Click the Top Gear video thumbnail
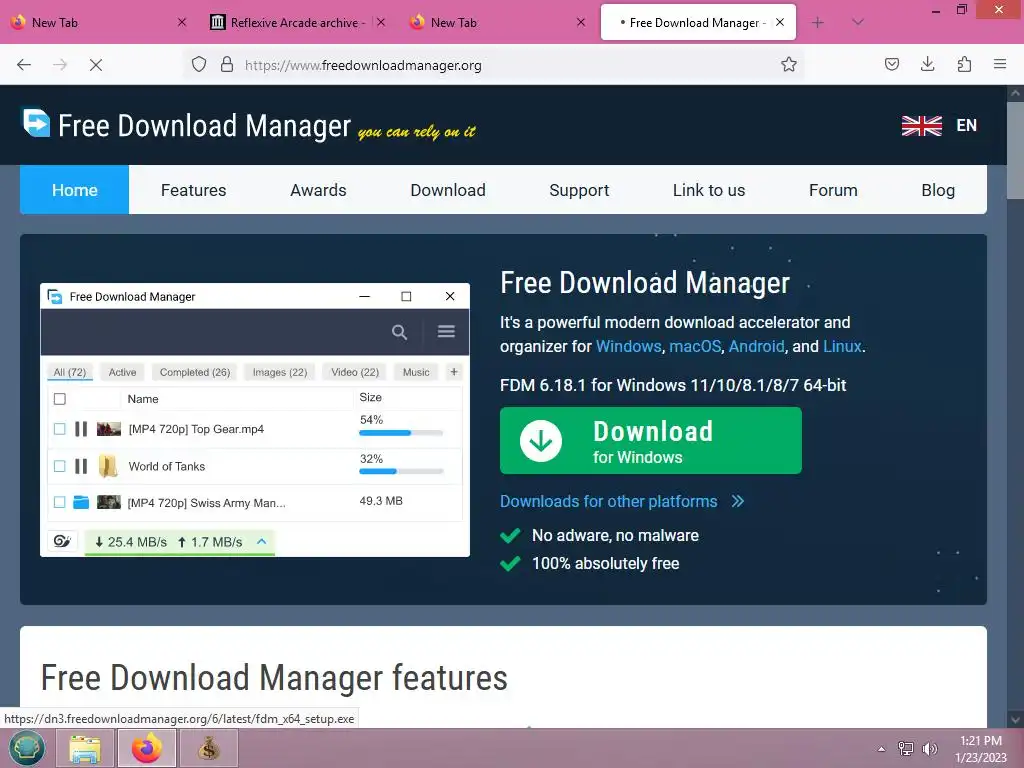The width and height of the screenshot is (1024, 768). pos(108,429)
